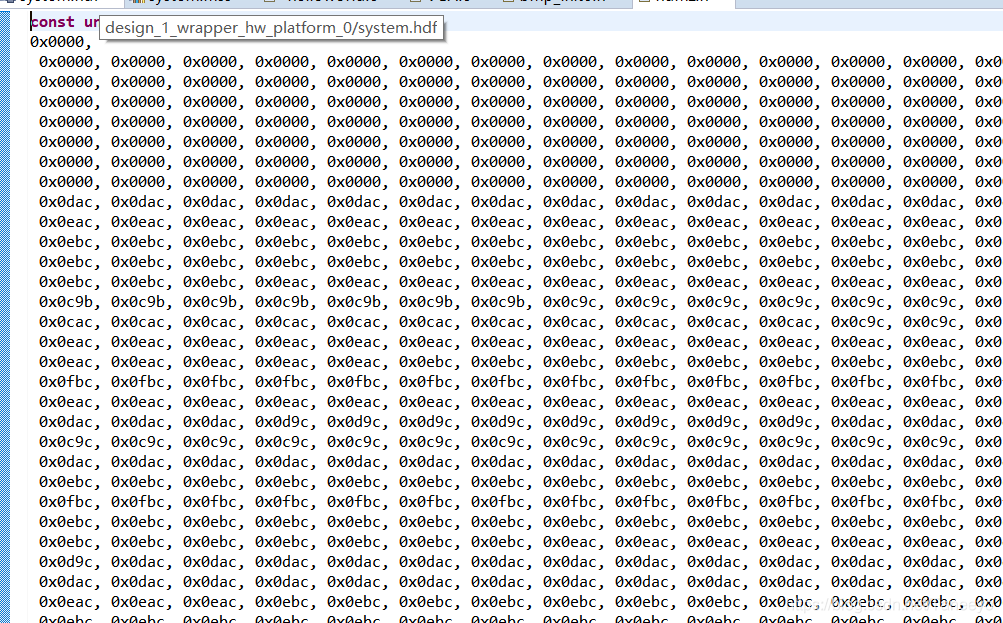Click the first 0x0d9c in the row starting 0x0dac
The width and height of the screenshot is (1003, 623).
(x=282, y=422)
